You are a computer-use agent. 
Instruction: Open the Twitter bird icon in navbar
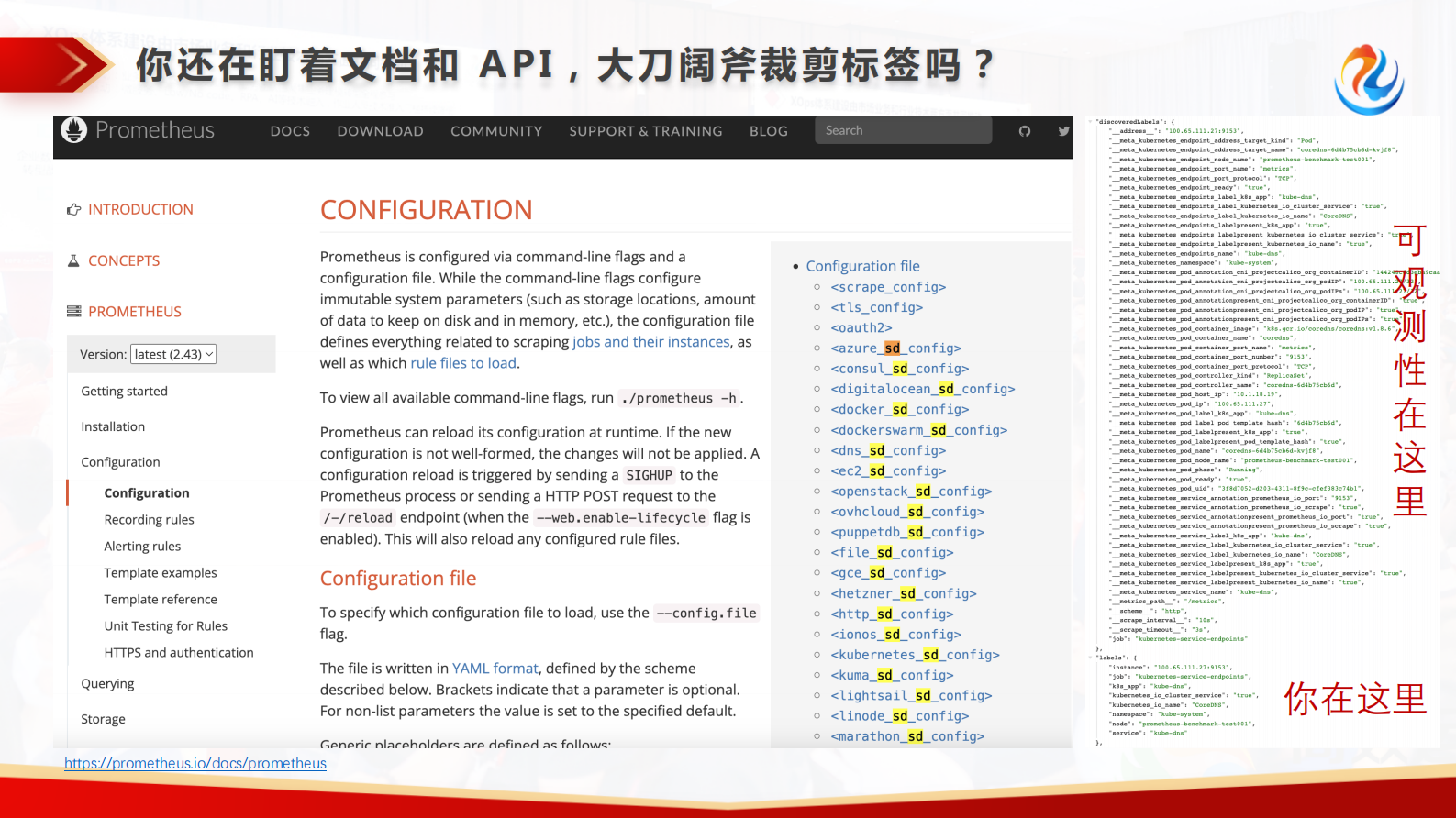coord(1063,131)
